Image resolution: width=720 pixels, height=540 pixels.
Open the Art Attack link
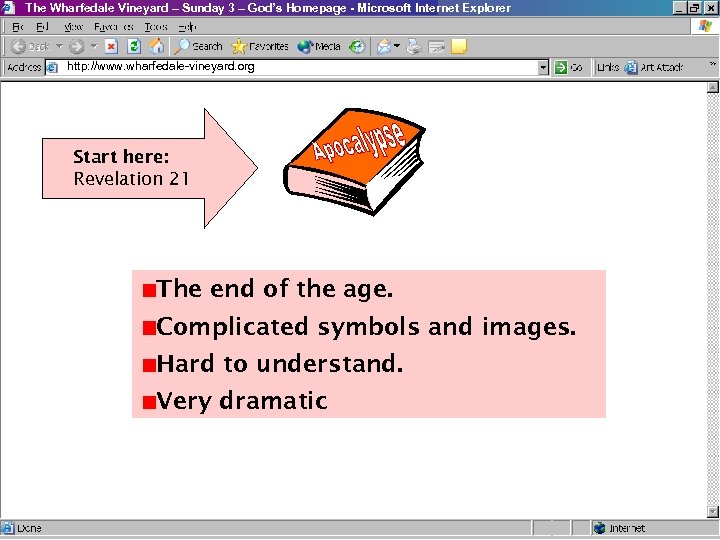point(654,68)
